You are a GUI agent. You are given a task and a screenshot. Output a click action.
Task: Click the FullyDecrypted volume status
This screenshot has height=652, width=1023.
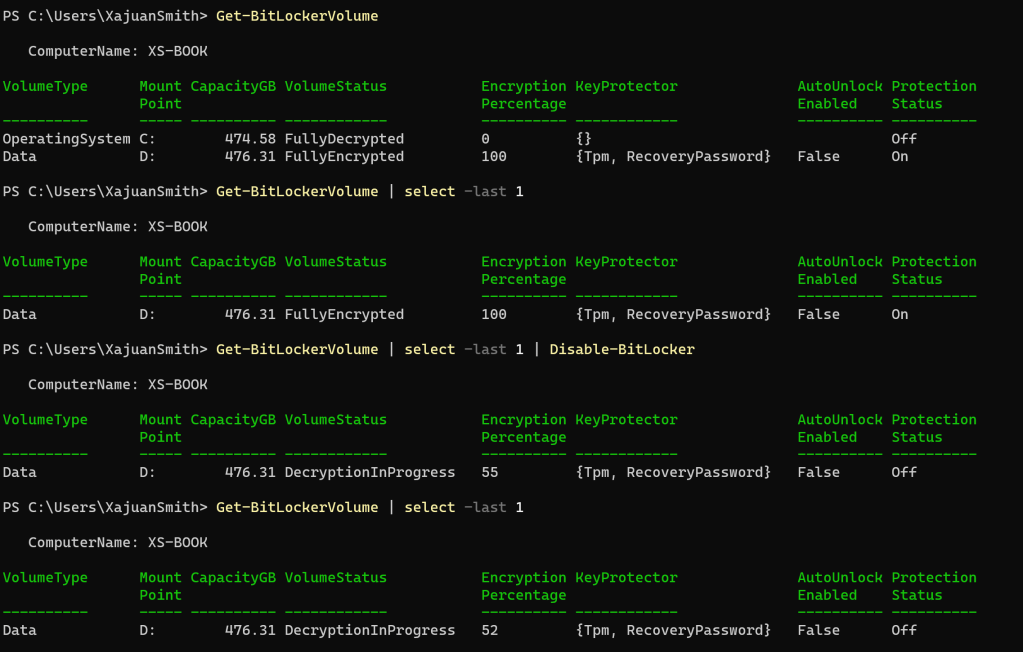coord(344,139)
